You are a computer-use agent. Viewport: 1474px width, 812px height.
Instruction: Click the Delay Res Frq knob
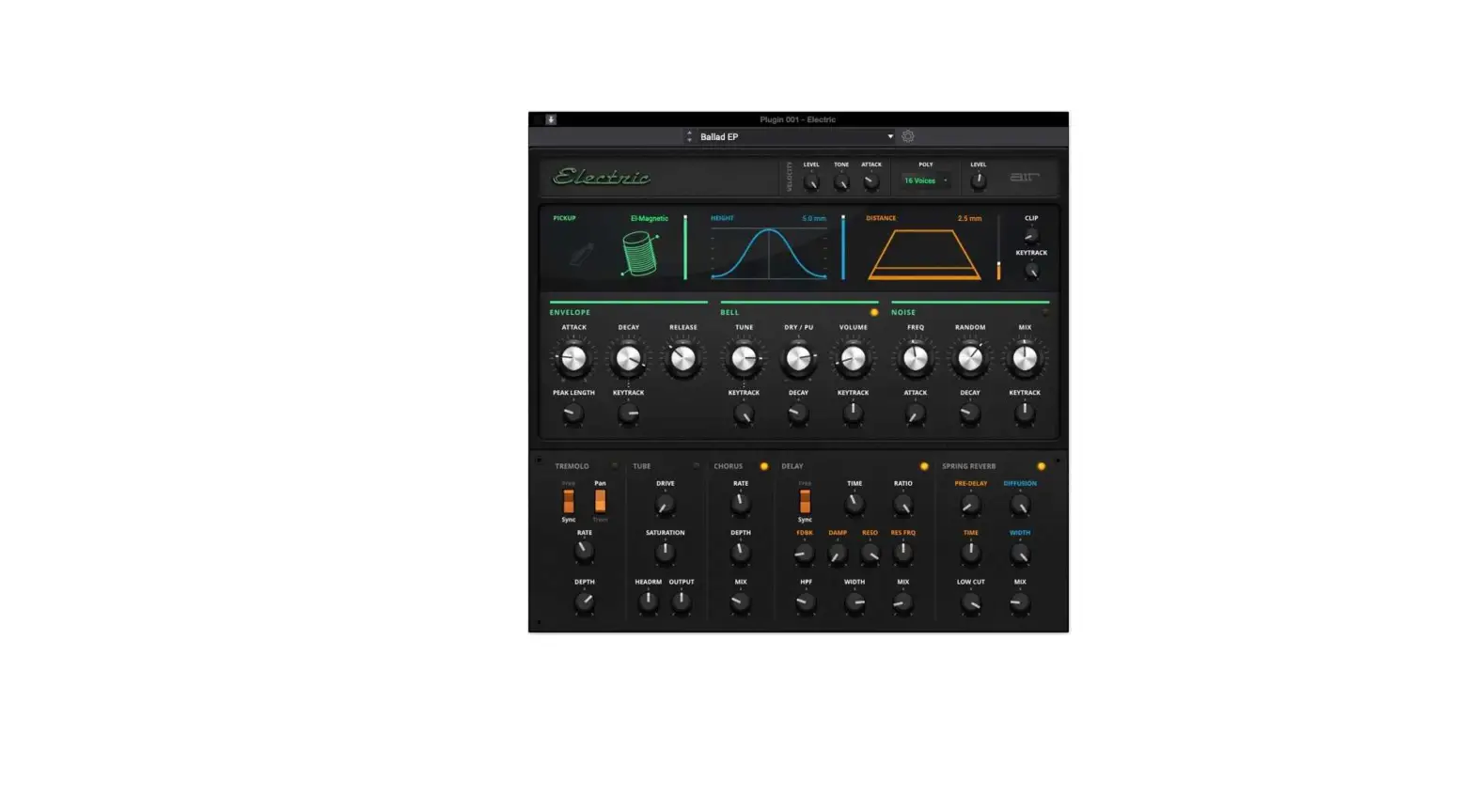coord(903,554)
